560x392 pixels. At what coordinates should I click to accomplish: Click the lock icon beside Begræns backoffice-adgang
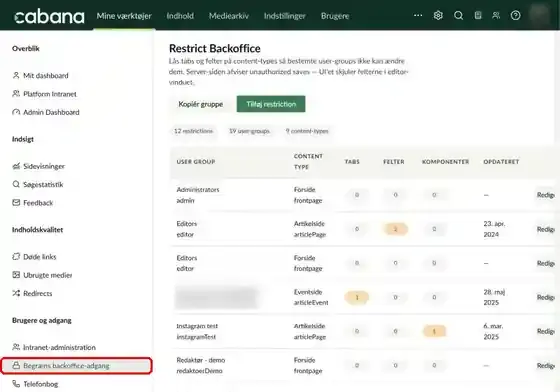[x=16, y=365]
